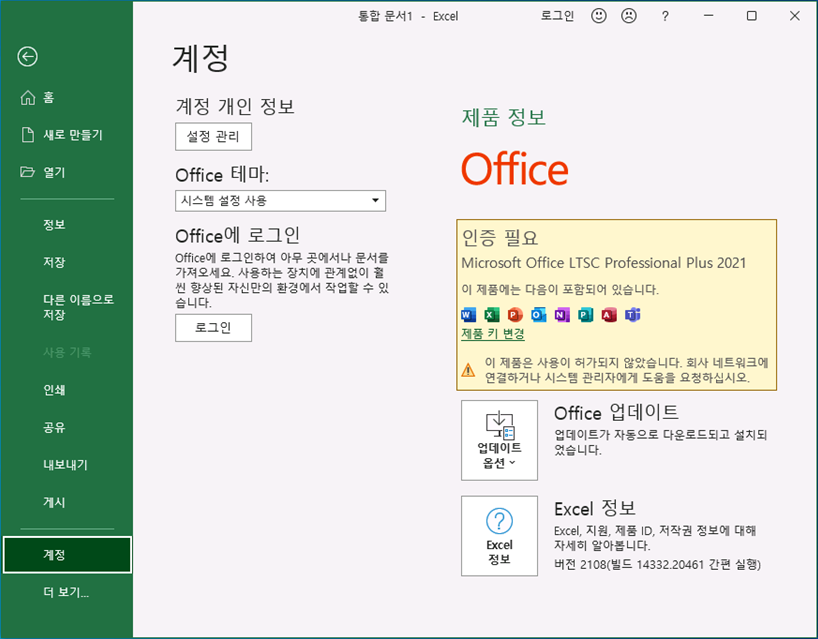818x639 pixels.
Task: Click the Office 업데이트 heading
Action: coord(616,413)
